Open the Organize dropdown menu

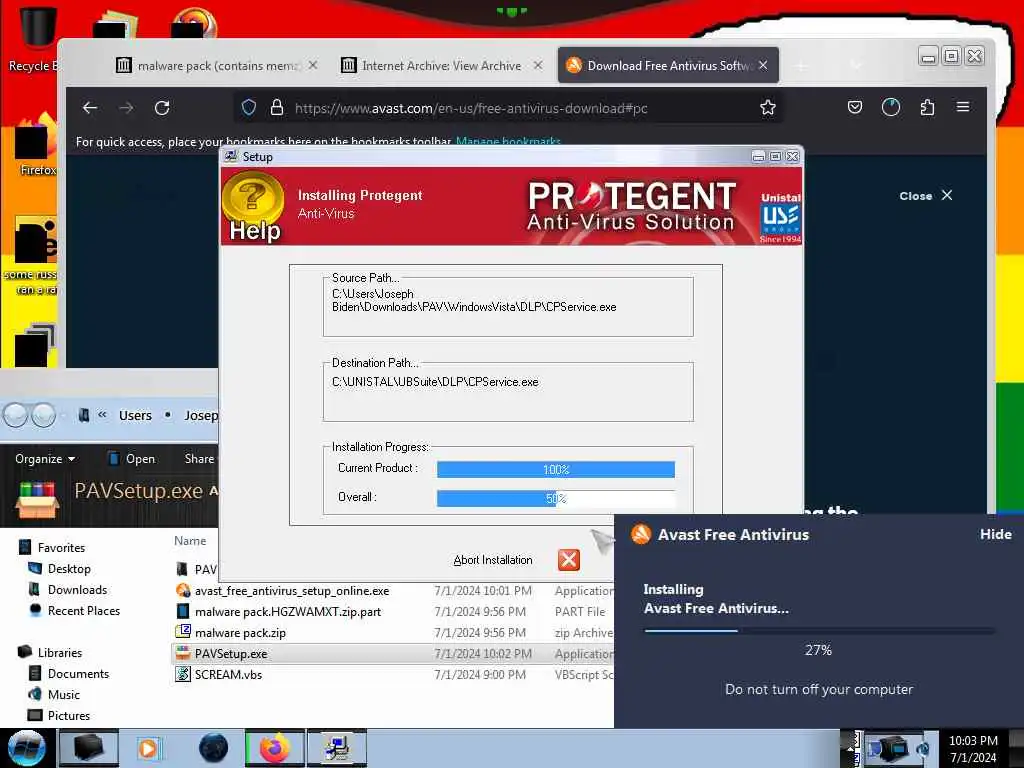click(45, 459)
